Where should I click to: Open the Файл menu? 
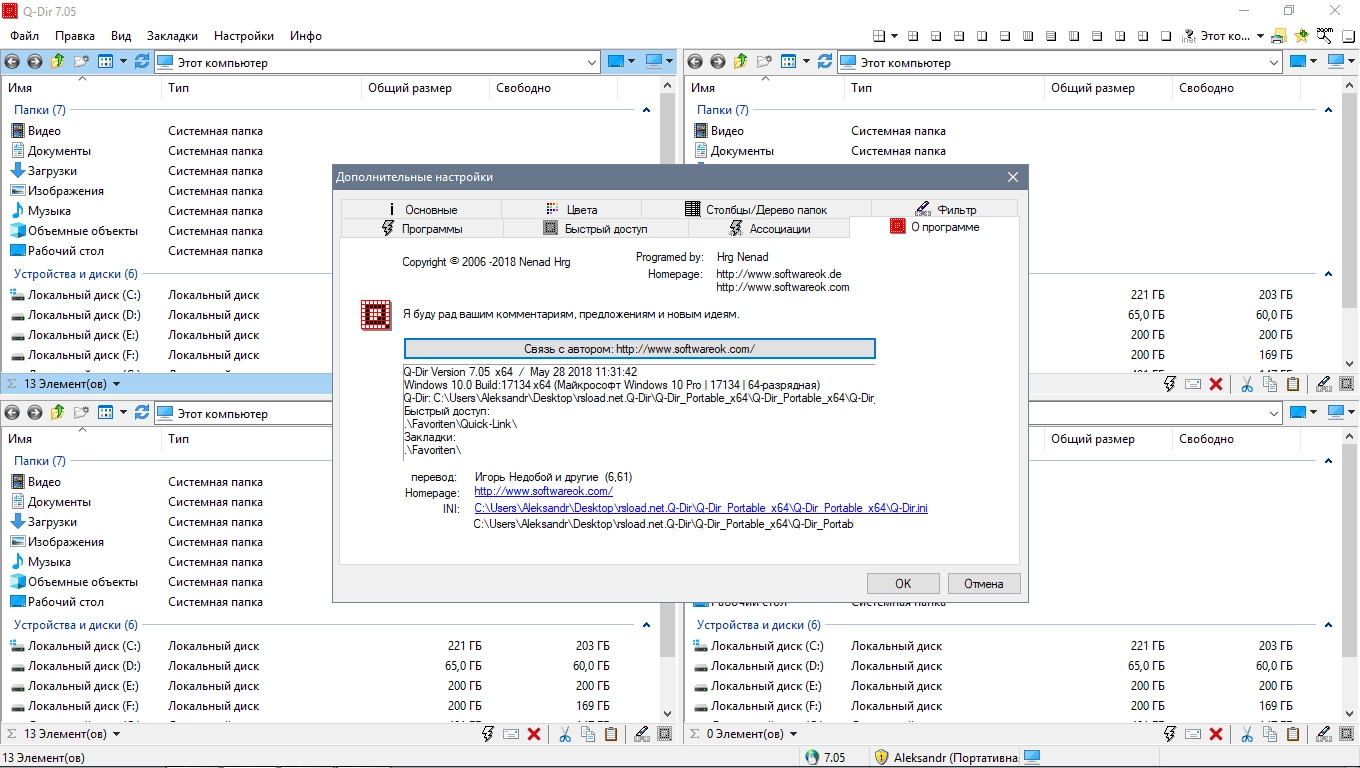(x=25, y=36)
